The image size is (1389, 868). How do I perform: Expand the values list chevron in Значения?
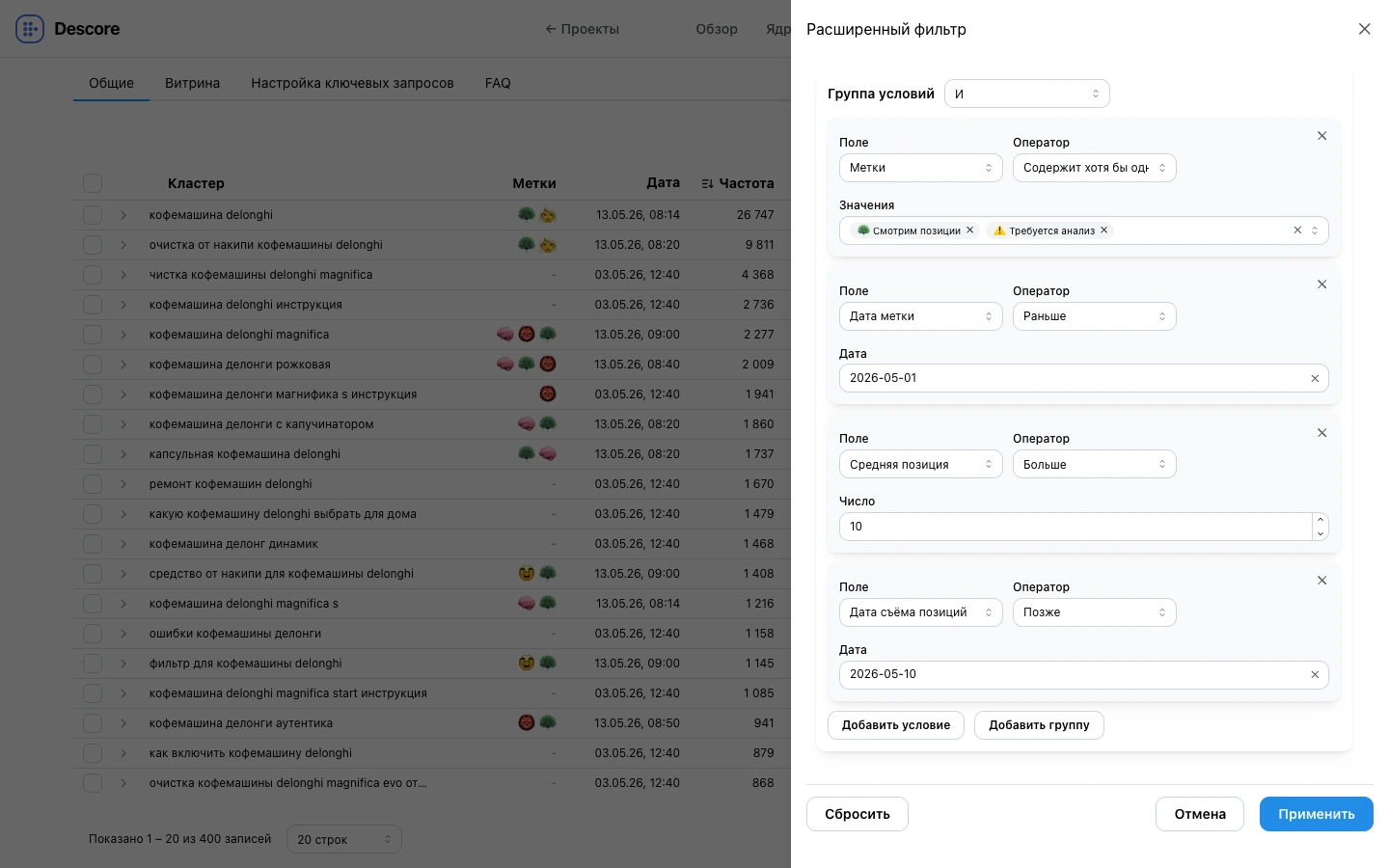(x=1315, y=231)
